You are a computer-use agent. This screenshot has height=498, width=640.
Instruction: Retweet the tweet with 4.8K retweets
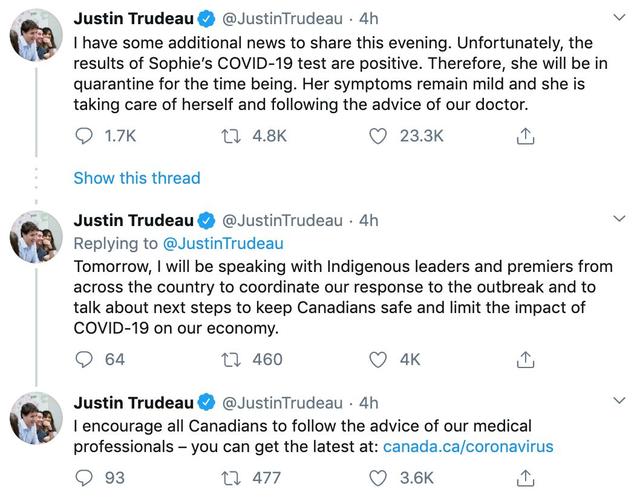click(x=229, y=135)
